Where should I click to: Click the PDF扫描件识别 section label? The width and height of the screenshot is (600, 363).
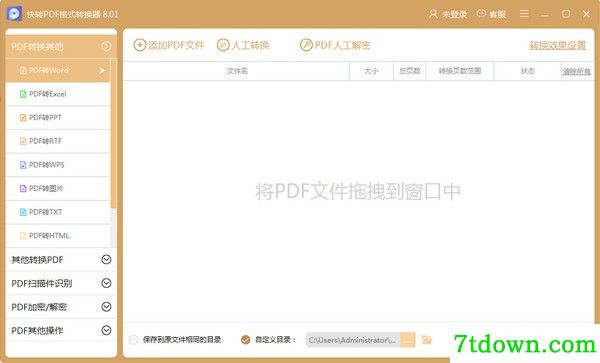42,283
